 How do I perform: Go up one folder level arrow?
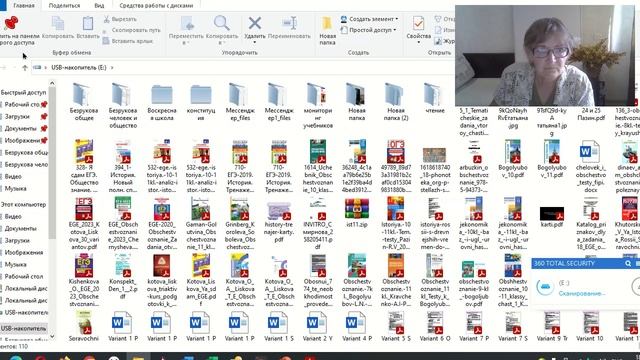25,68
